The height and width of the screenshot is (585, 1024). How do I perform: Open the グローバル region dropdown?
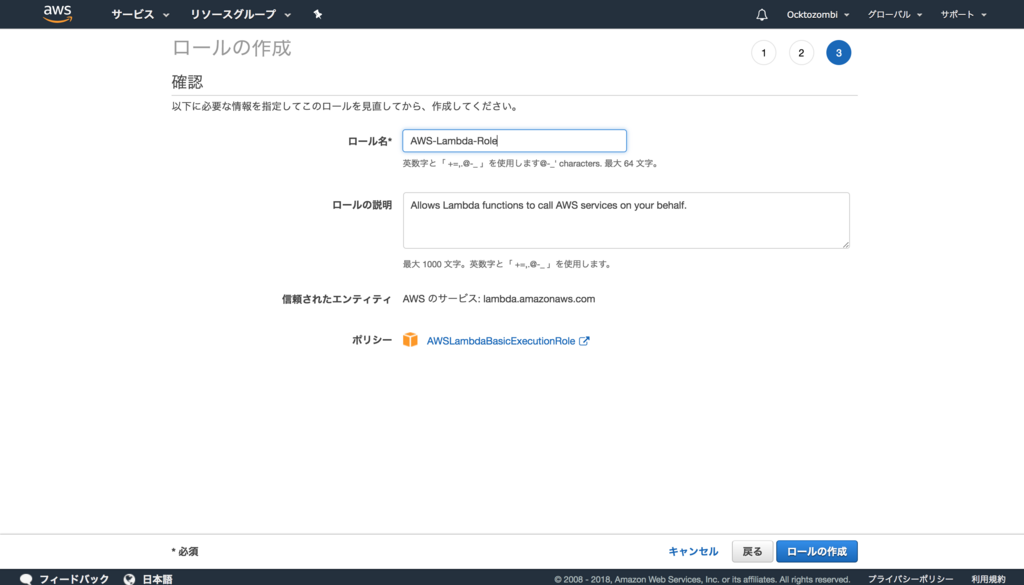point(895,14)
